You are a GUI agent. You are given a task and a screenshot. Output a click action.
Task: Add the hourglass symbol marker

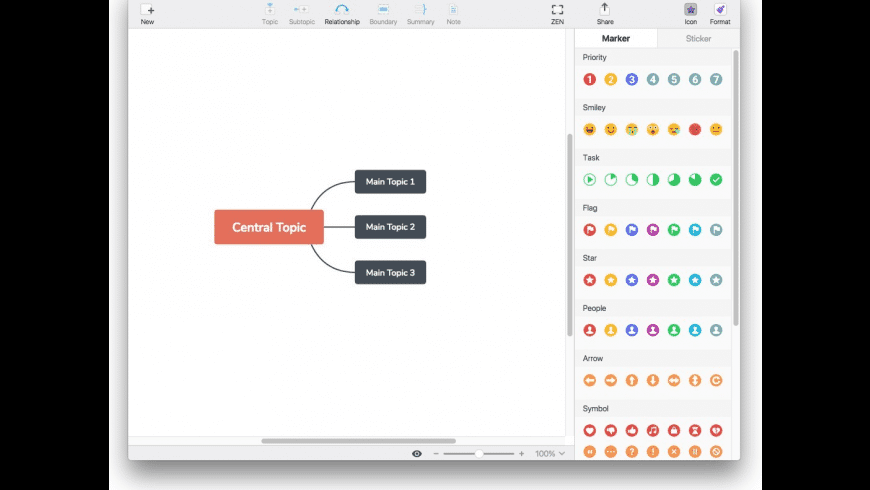click(x=695, y=431)
